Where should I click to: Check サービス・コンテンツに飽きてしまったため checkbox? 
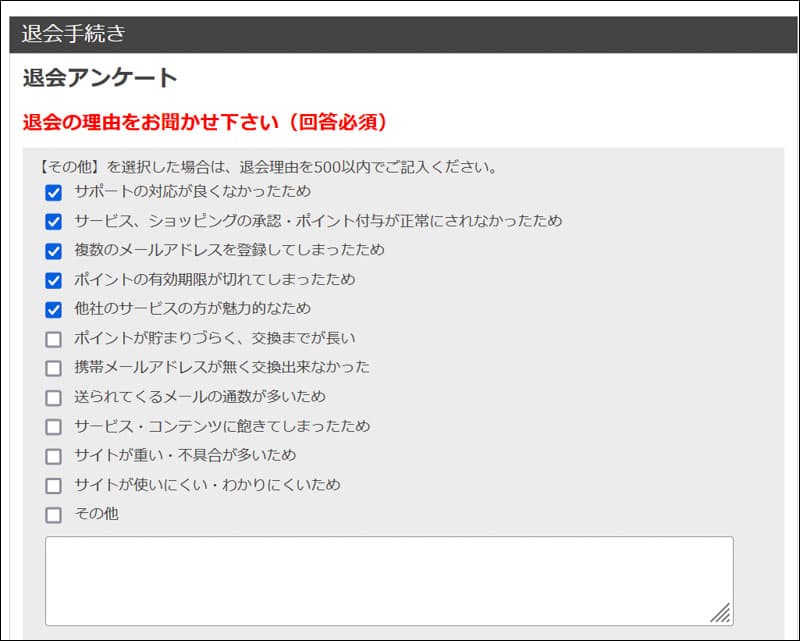pos(54,427)
